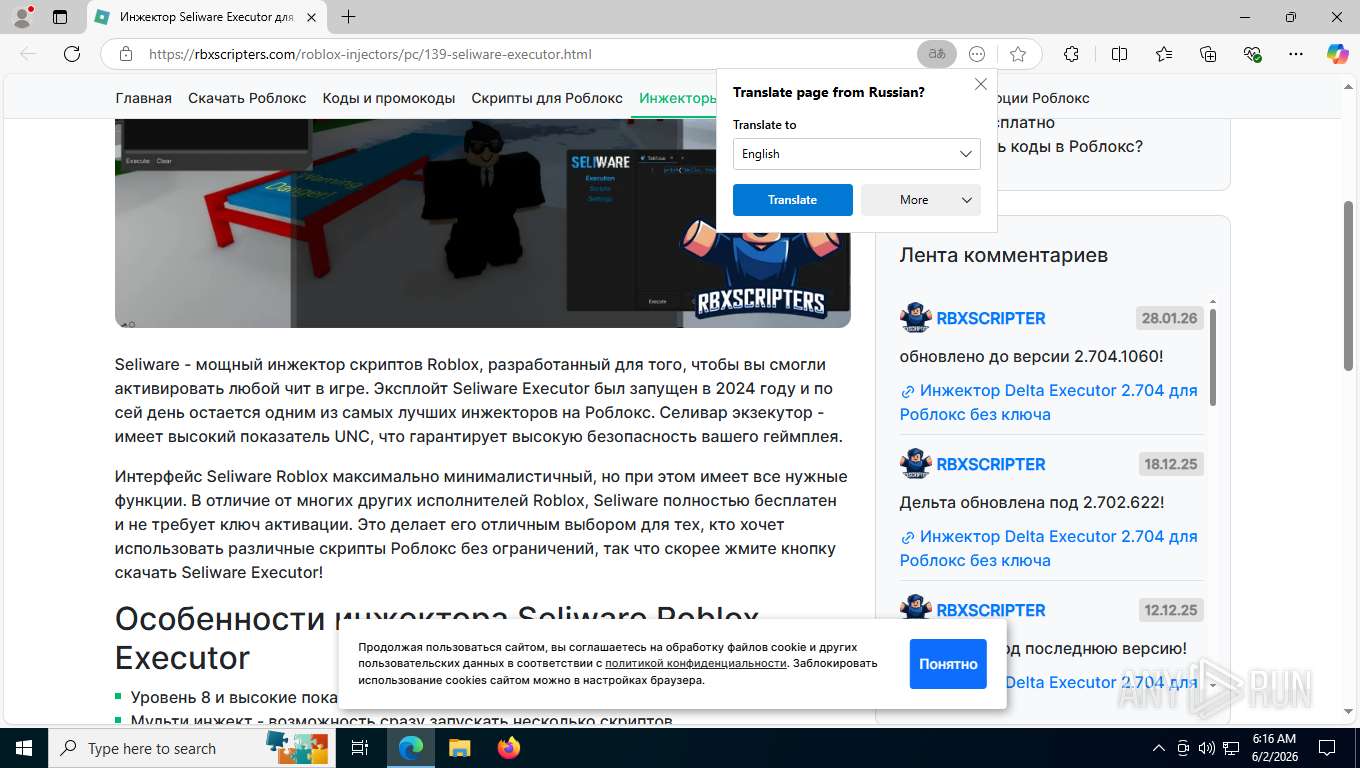Click the comments feed scrollbar
Image resolution: width=1360 pixels, height=768 pixels.
tap(1213, 356)
